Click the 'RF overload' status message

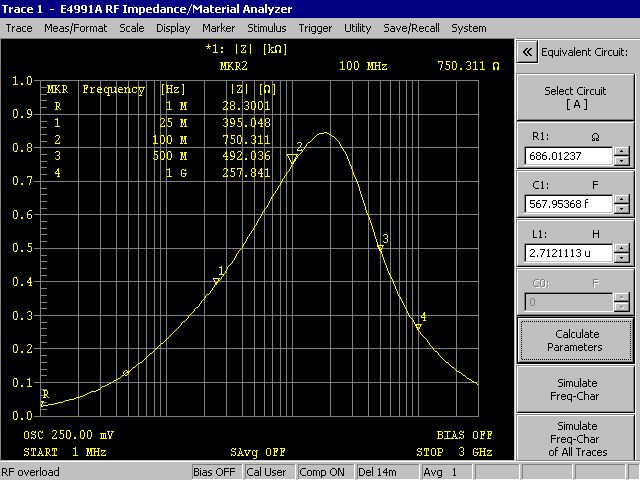click(x=30, y=472)
